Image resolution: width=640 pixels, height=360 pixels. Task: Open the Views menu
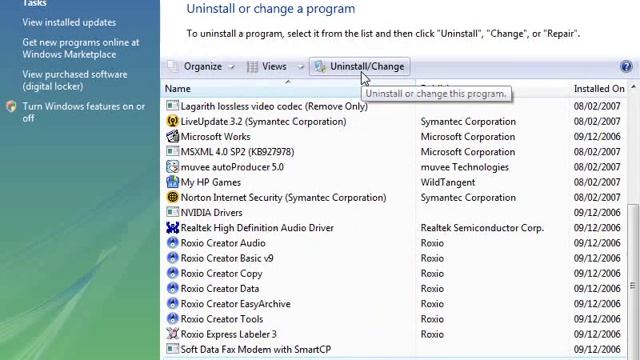coord(274,67)
